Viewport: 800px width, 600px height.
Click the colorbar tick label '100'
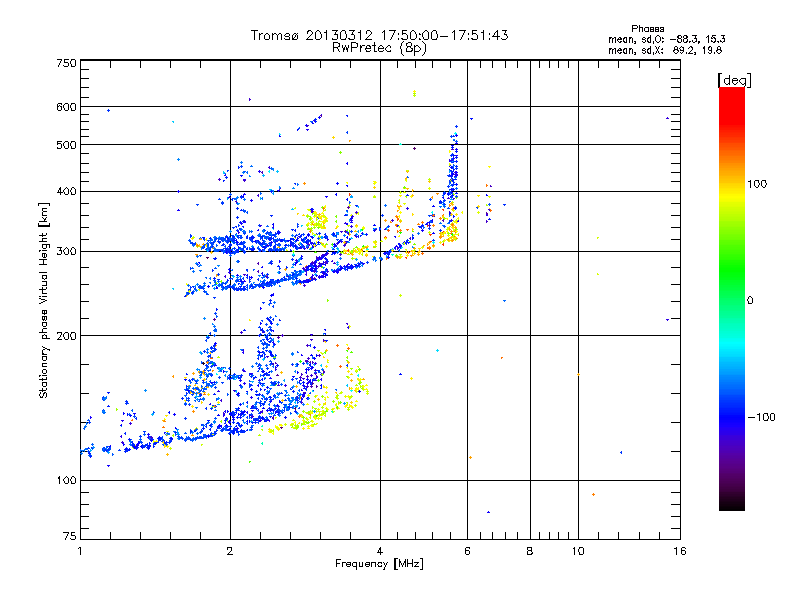[757, 184]
